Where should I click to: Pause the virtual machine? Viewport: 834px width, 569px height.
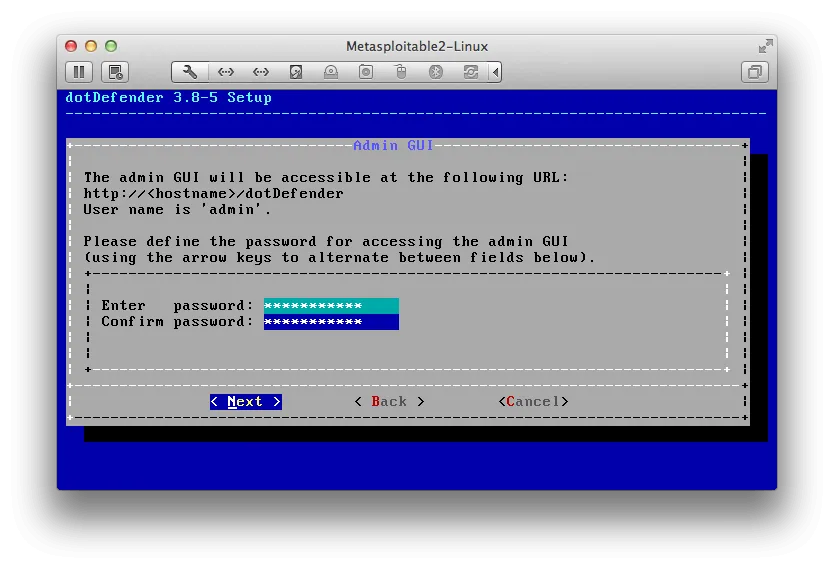click(x=79, y=72)
